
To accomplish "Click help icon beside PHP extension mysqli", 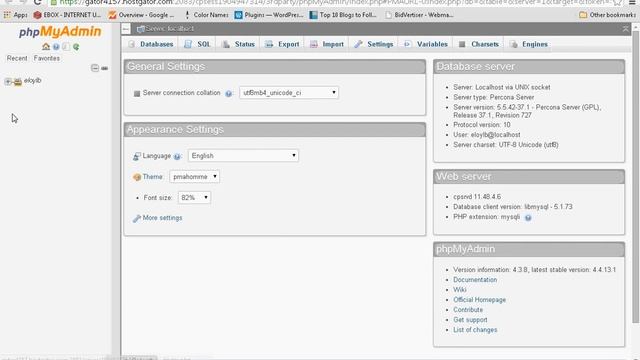I will [x=528, y=218].
